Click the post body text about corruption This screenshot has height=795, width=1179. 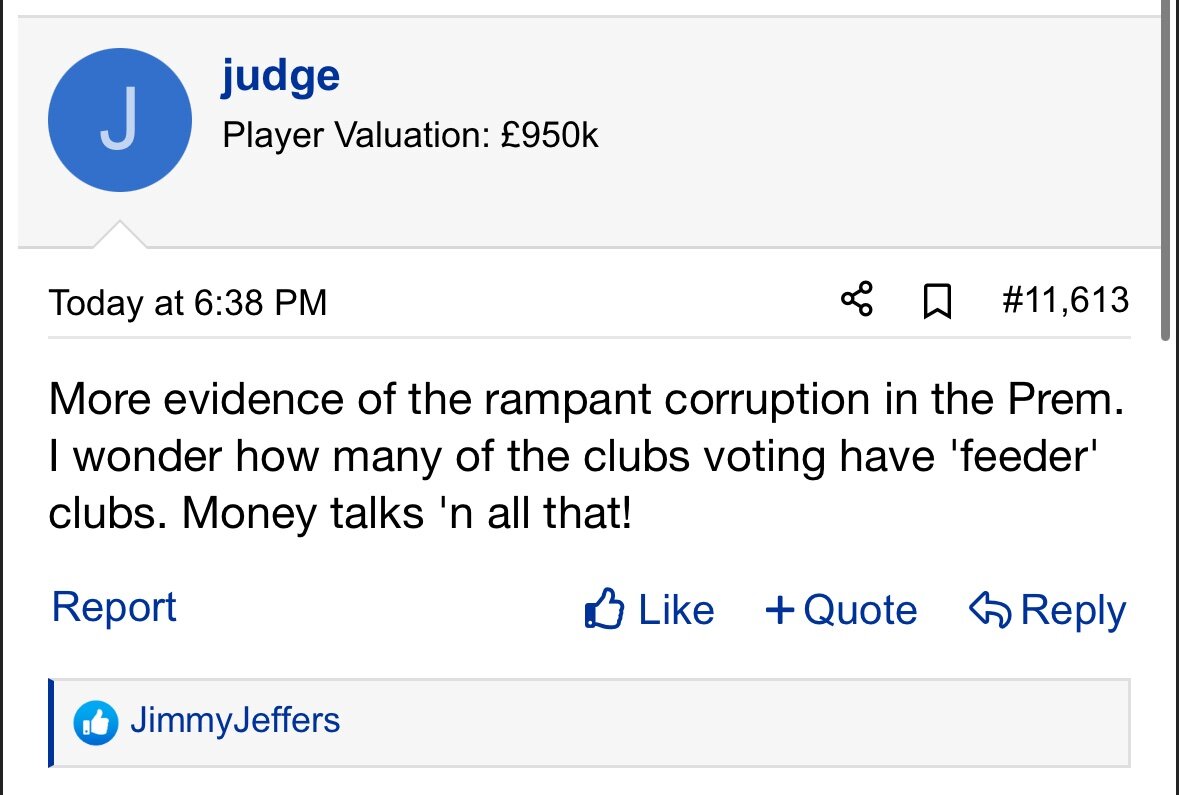[x=586, y=456]
